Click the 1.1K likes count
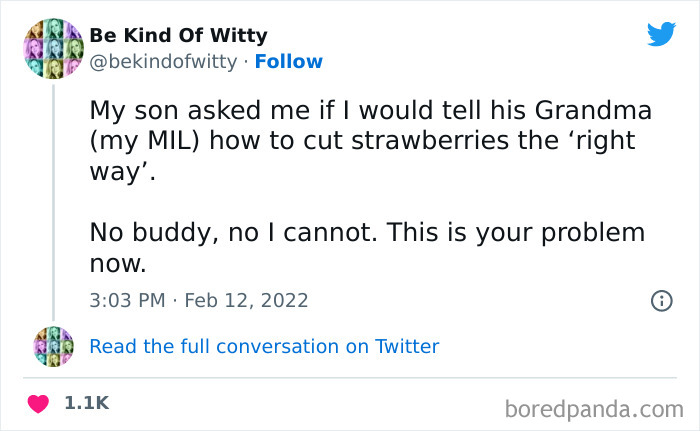The width and height of the screenshot is (700, 431). tap(86, 404)
